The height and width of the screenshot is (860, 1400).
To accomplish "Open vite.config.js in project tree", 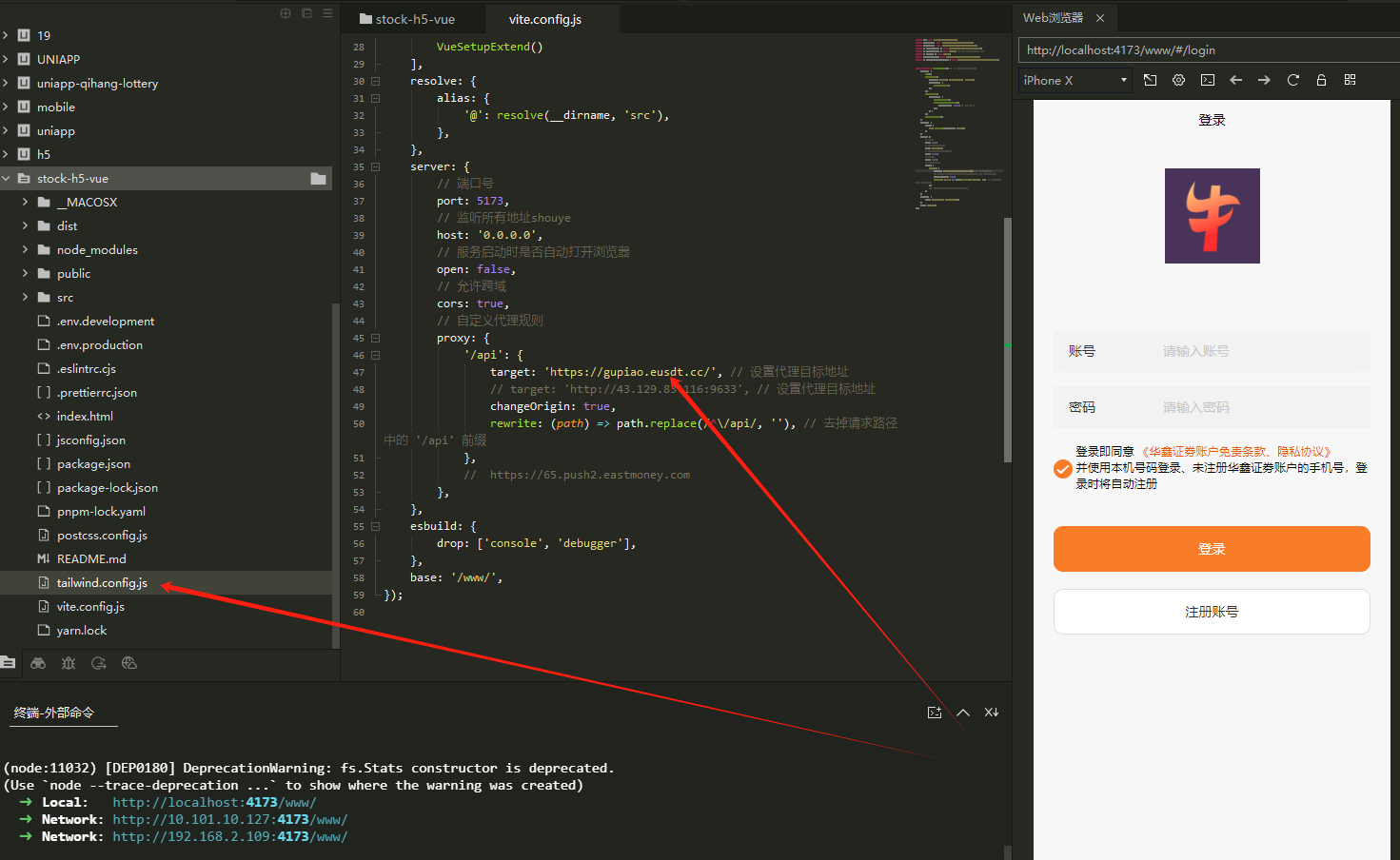I will click(x=90, y=606).
